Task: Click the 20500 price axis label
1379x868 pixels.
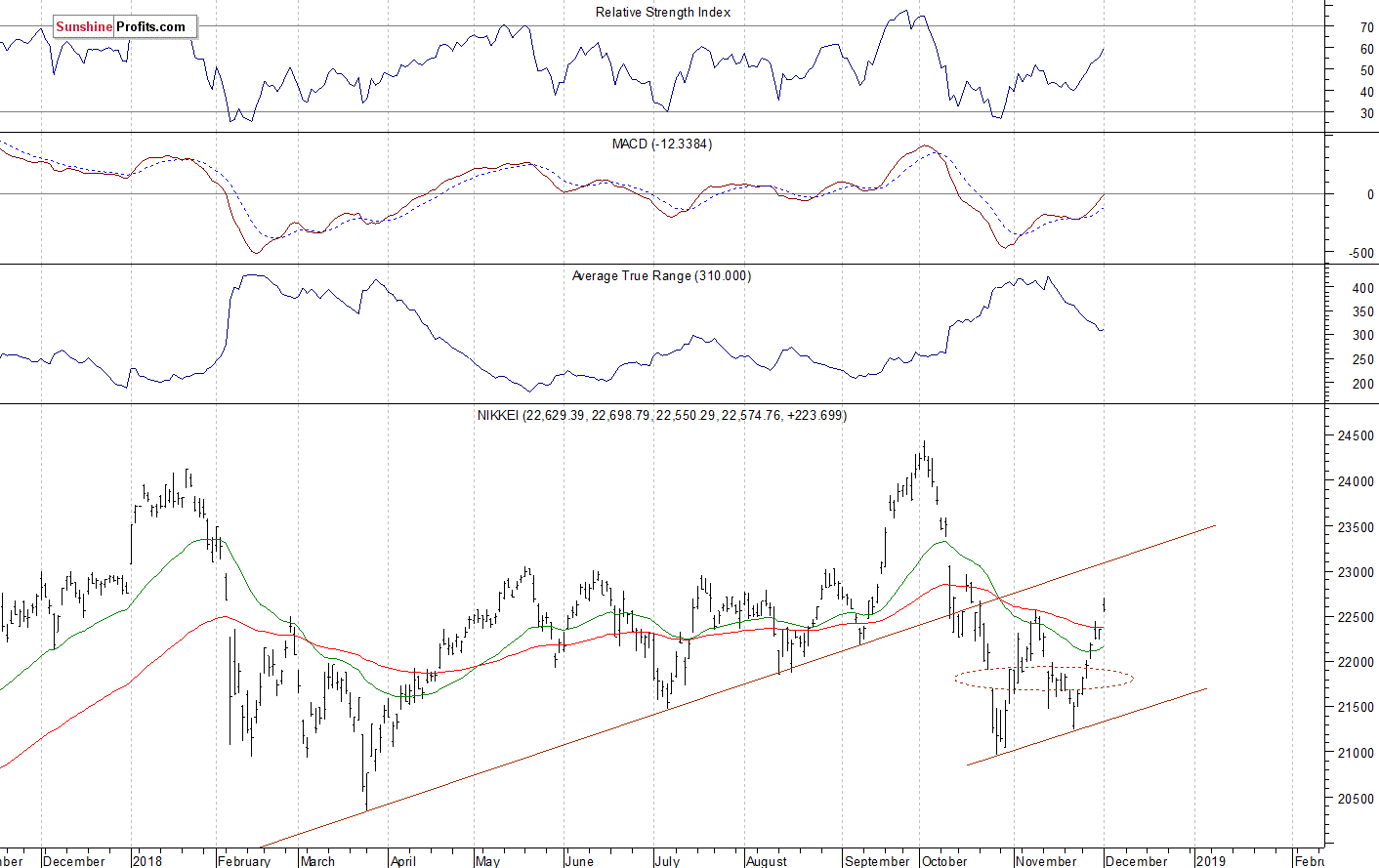Action: coord(1355,799)
